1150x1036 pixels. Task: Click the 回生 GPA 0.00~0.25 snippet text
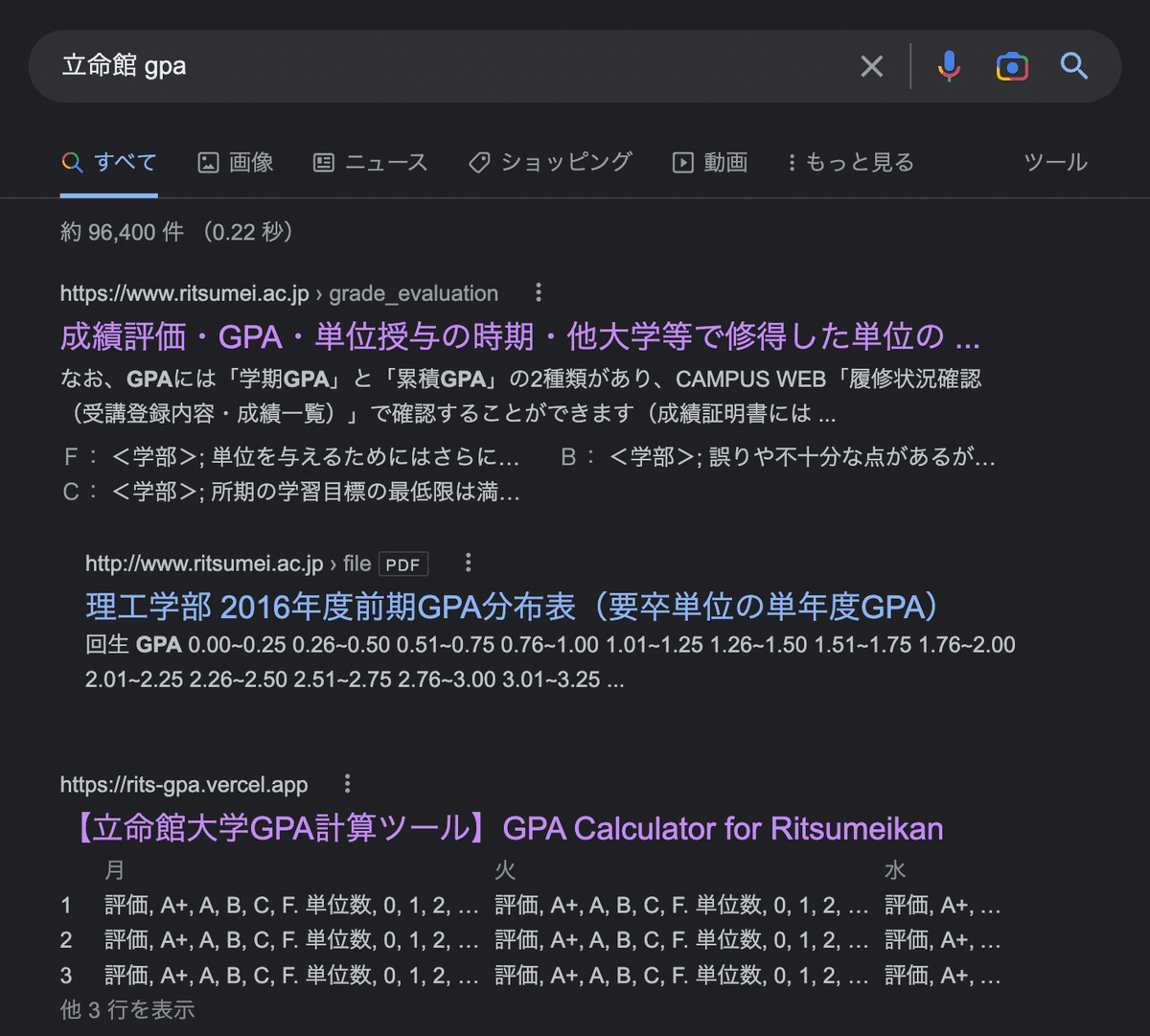point(550,662)
